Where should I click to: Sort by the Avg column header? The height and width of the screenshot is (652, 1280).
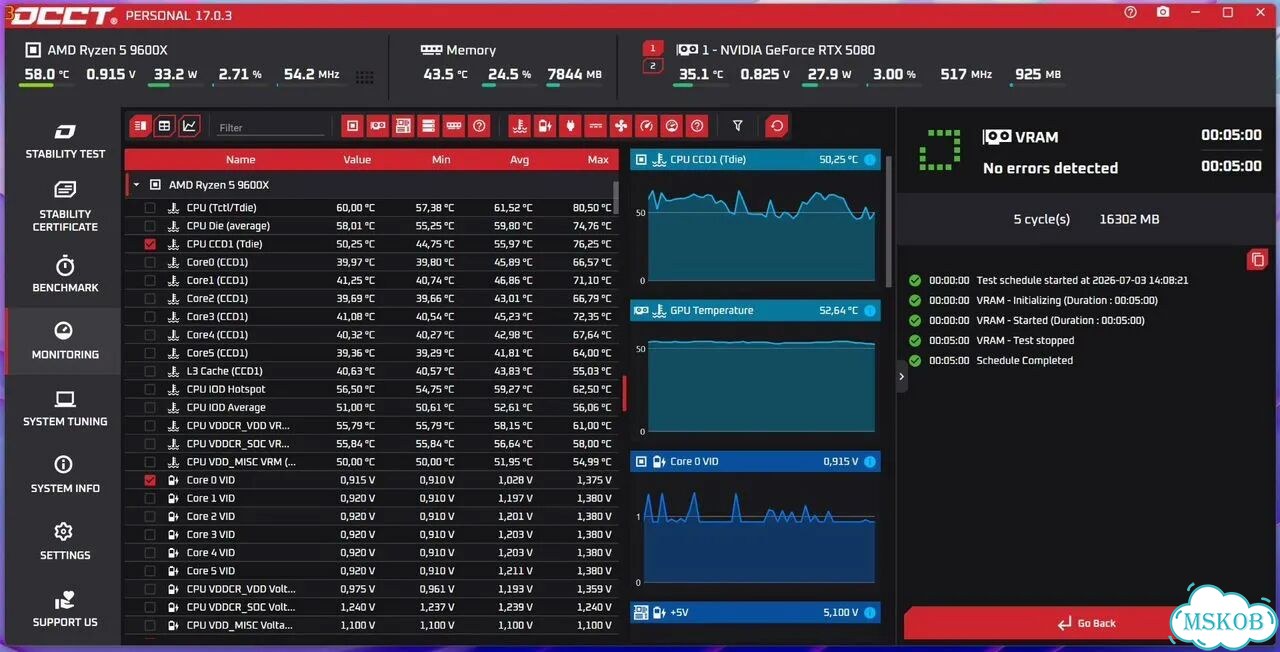[x=519, y=160]
